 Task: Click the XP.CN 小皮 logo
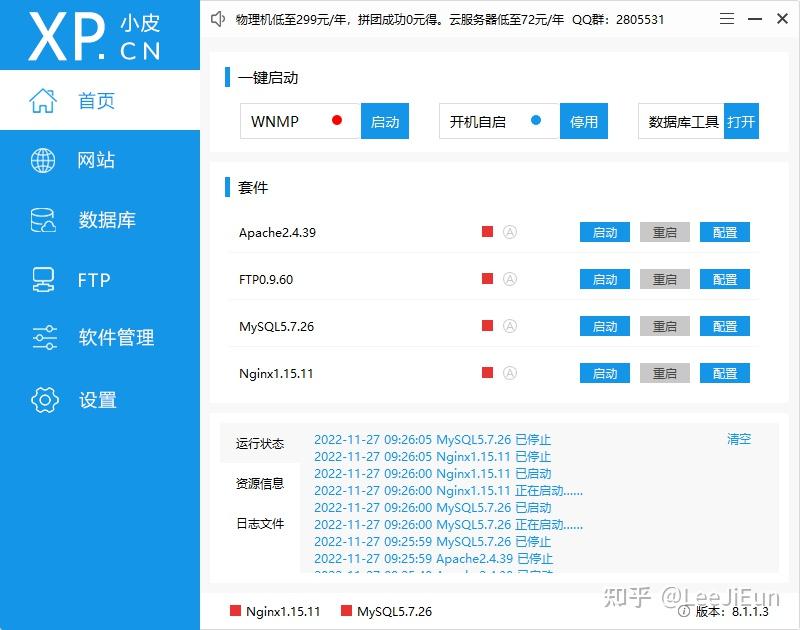pos(94,37)
